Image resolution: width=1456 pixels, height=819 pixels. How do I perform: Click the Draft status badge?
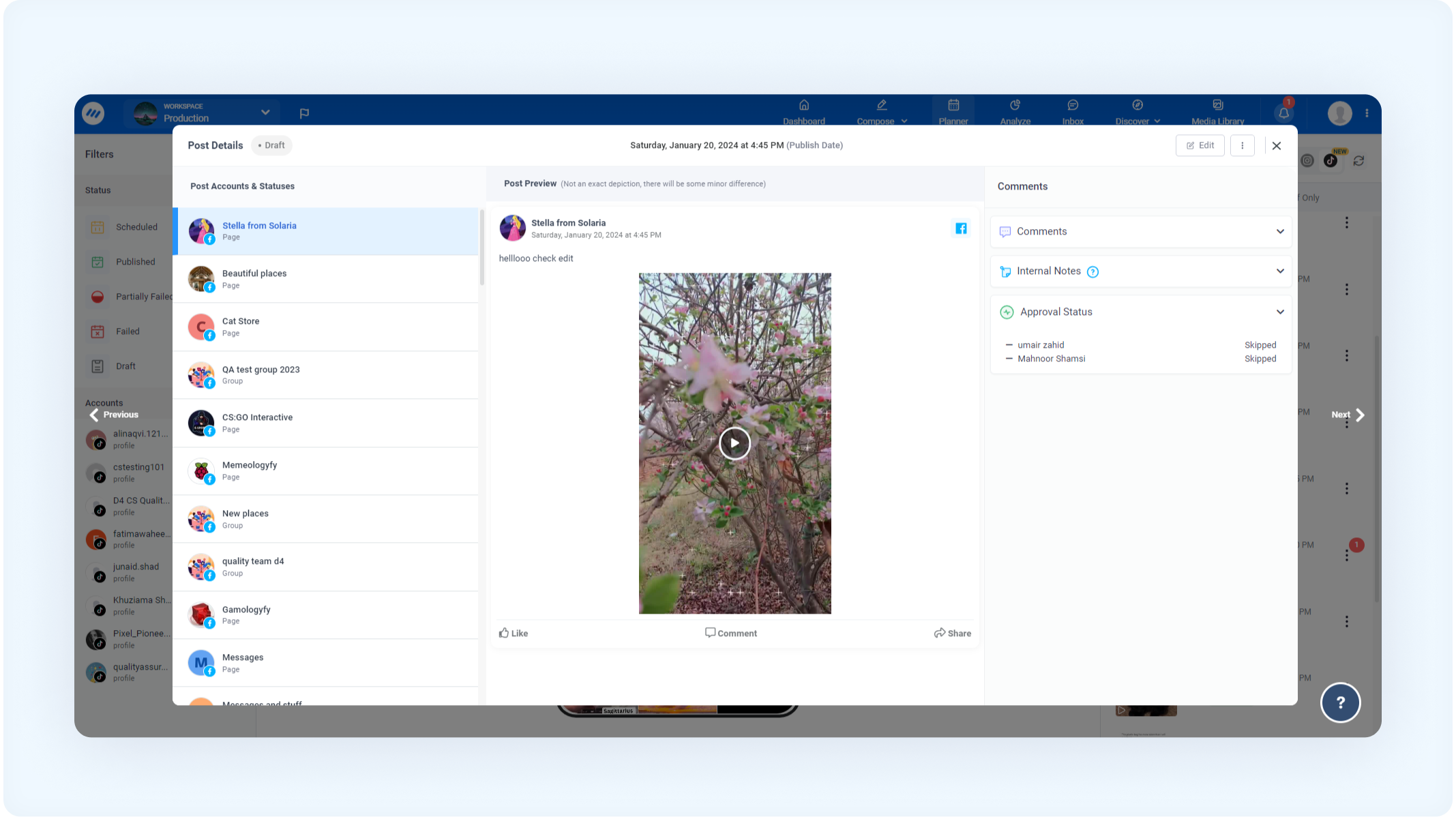point(271,145)
